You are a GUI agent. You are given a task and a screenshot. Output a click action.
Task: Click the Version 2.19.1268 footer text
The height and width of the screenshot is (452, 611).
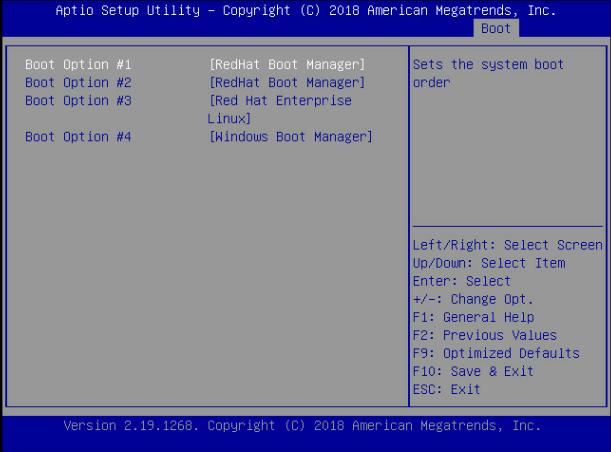tap(302, 426)
